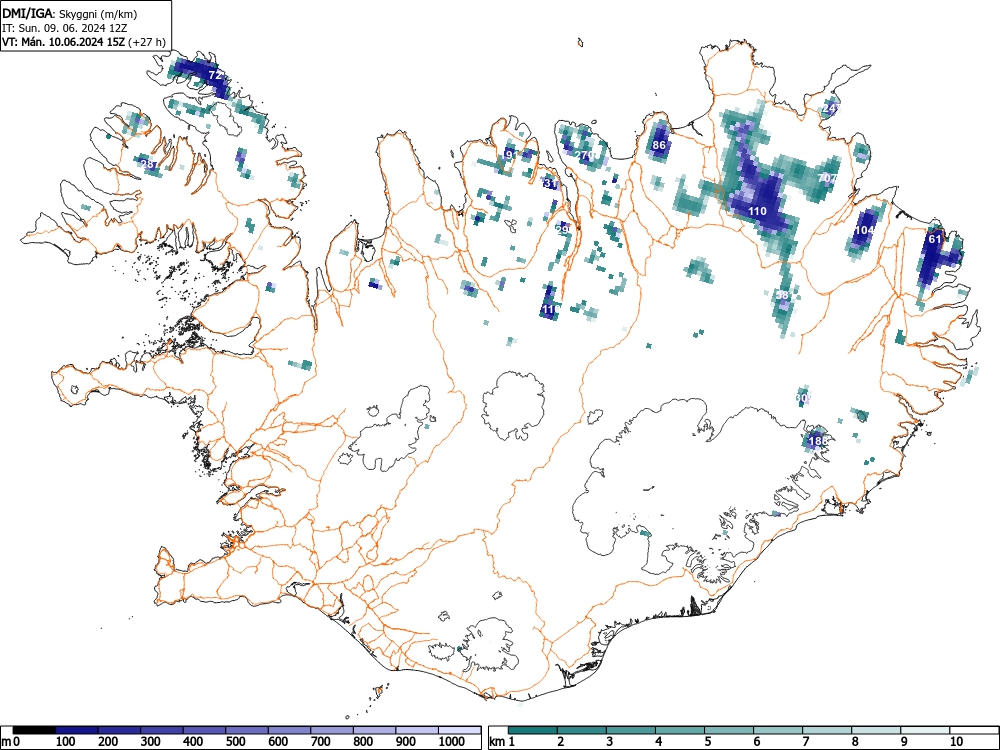Pick the white 9–10 km legend swatch
Viewport: 1000px width, 750px height.
pos(924,730)
